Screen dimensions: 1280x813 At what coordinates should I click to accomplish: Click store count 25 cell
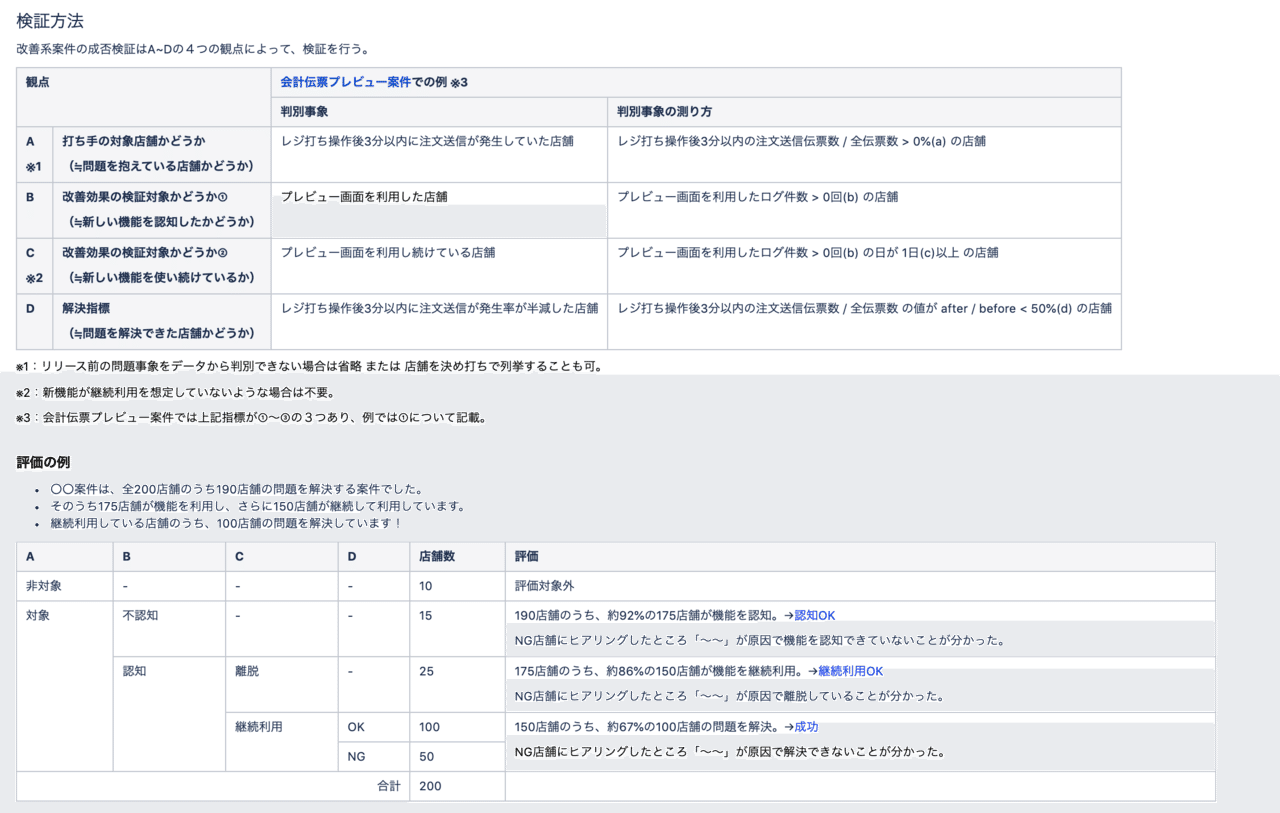coord(457,685)
